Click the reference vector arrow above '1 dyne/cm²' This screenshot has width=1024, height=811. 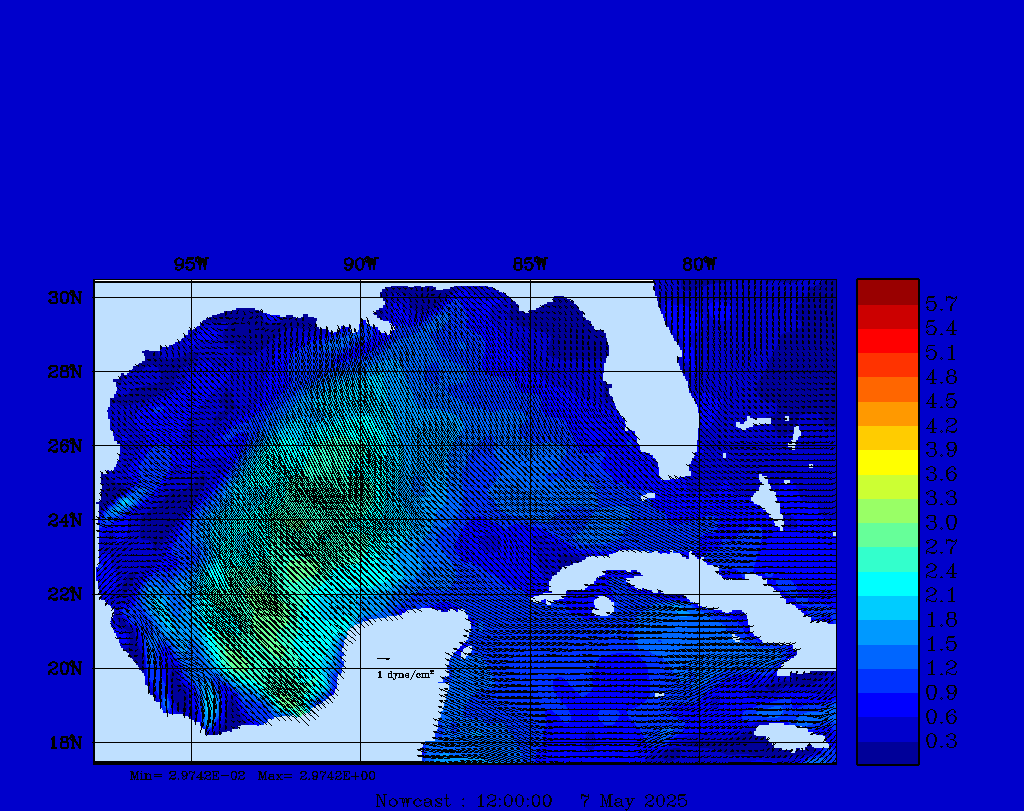(384, 659)
